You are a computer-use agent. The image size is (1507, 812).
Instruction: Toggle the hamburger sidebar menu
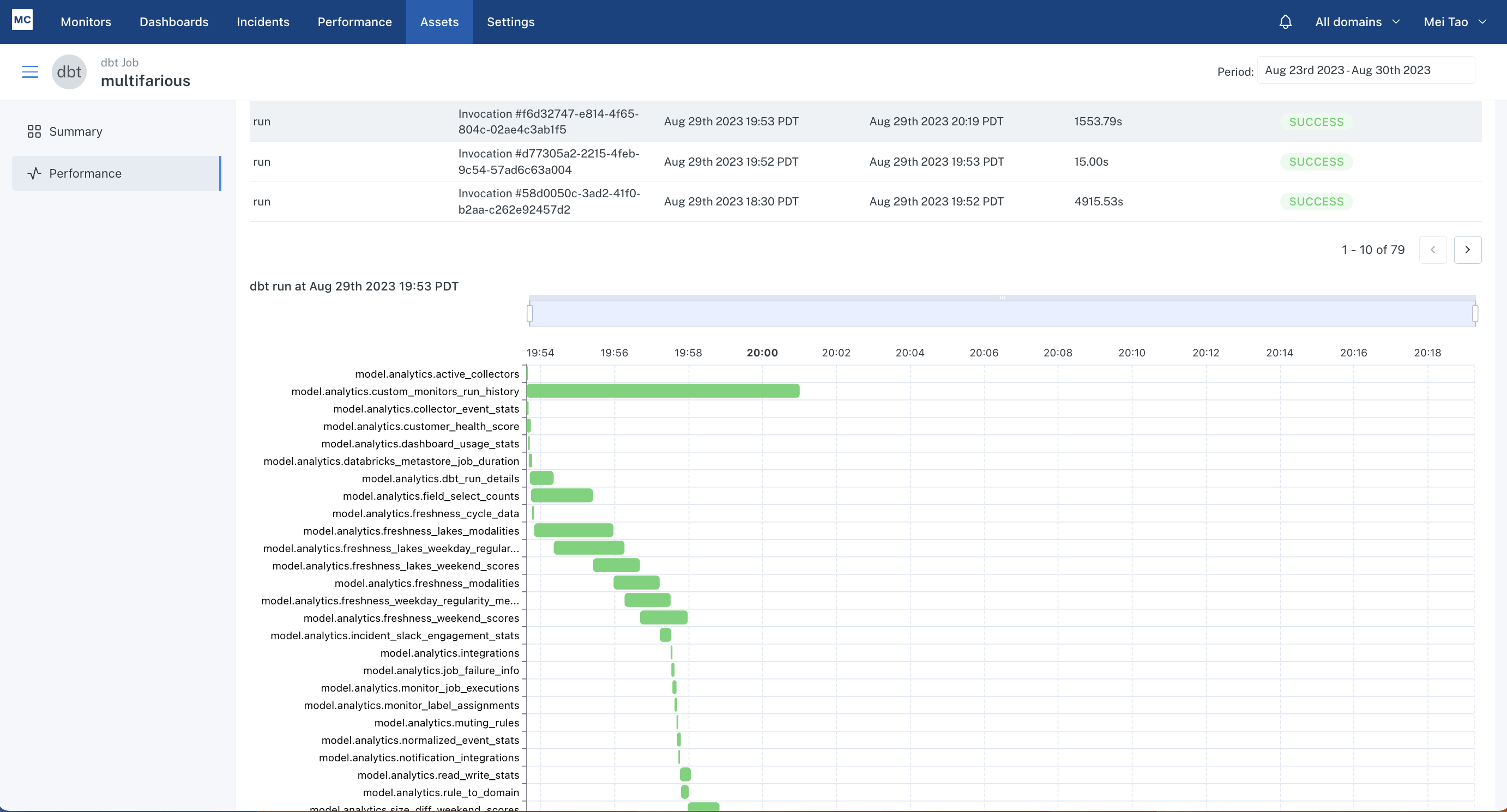30,72
